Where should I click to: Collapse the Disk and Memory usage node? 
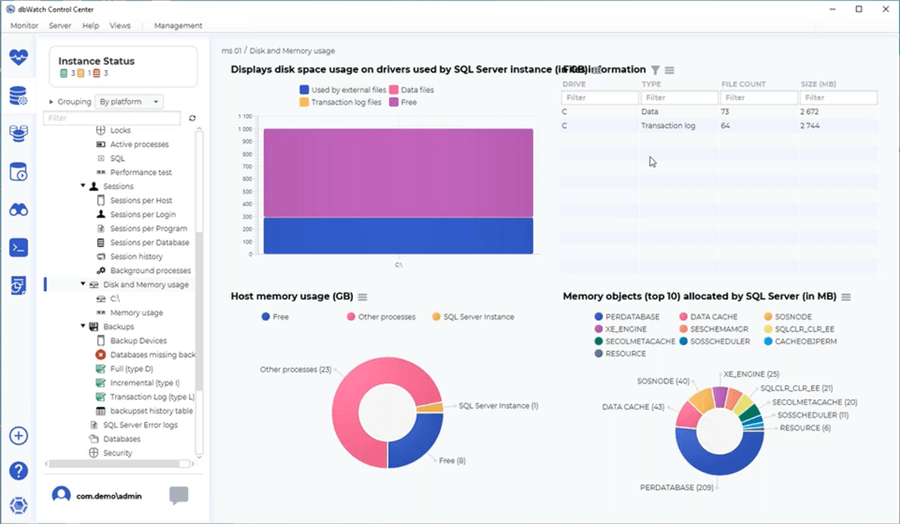[83, 284]
